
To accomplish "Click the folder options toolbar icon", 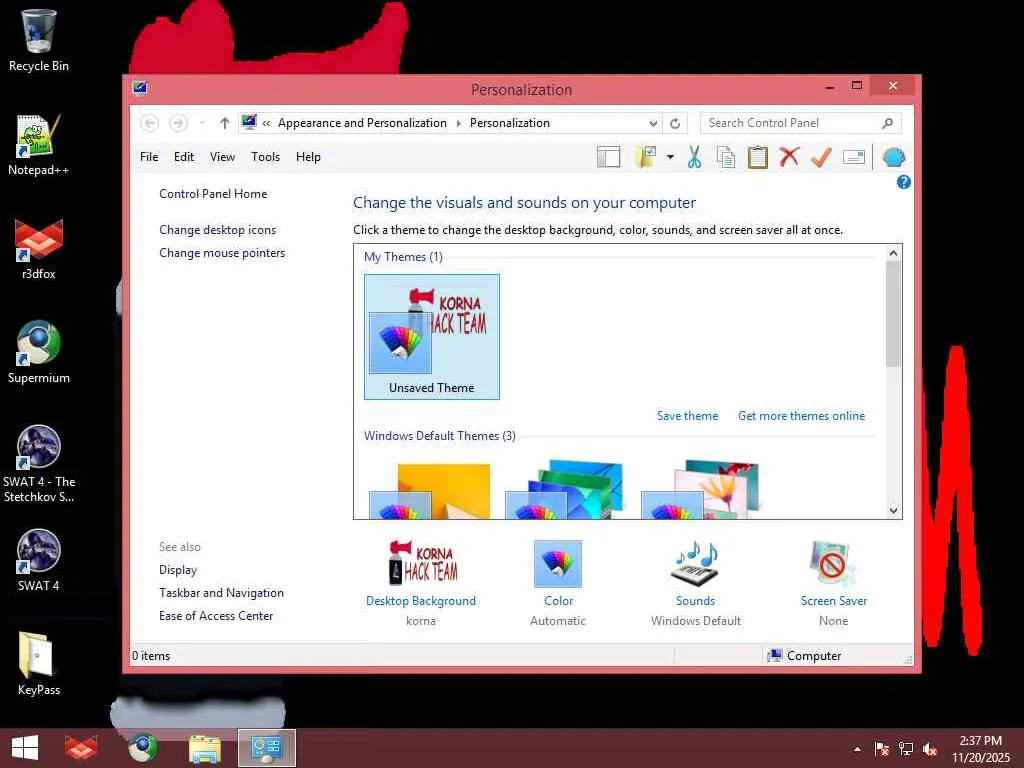I will pyautogui.click(x=646, y=157).
